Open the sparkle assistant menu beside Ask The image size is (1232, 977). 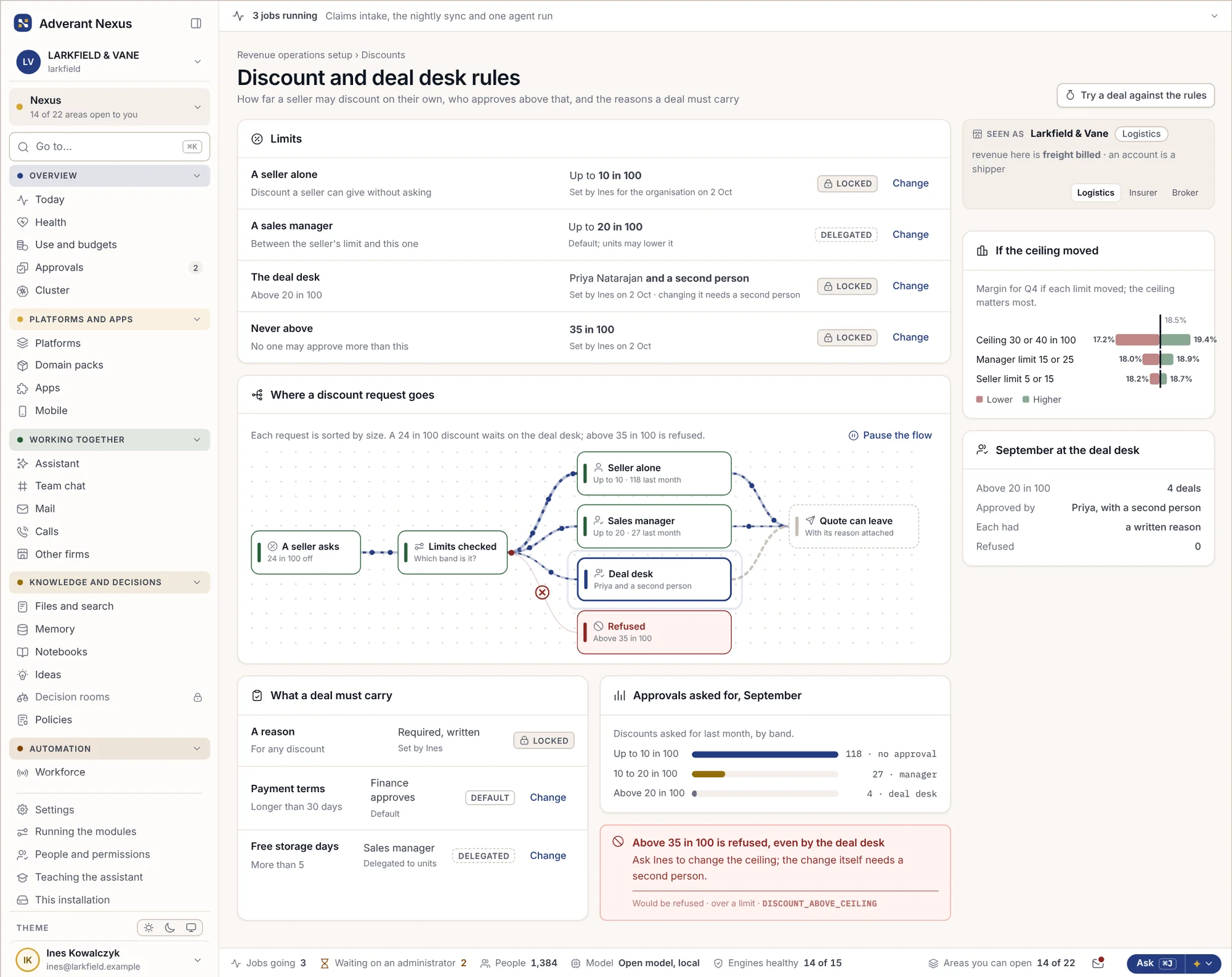1203,963
